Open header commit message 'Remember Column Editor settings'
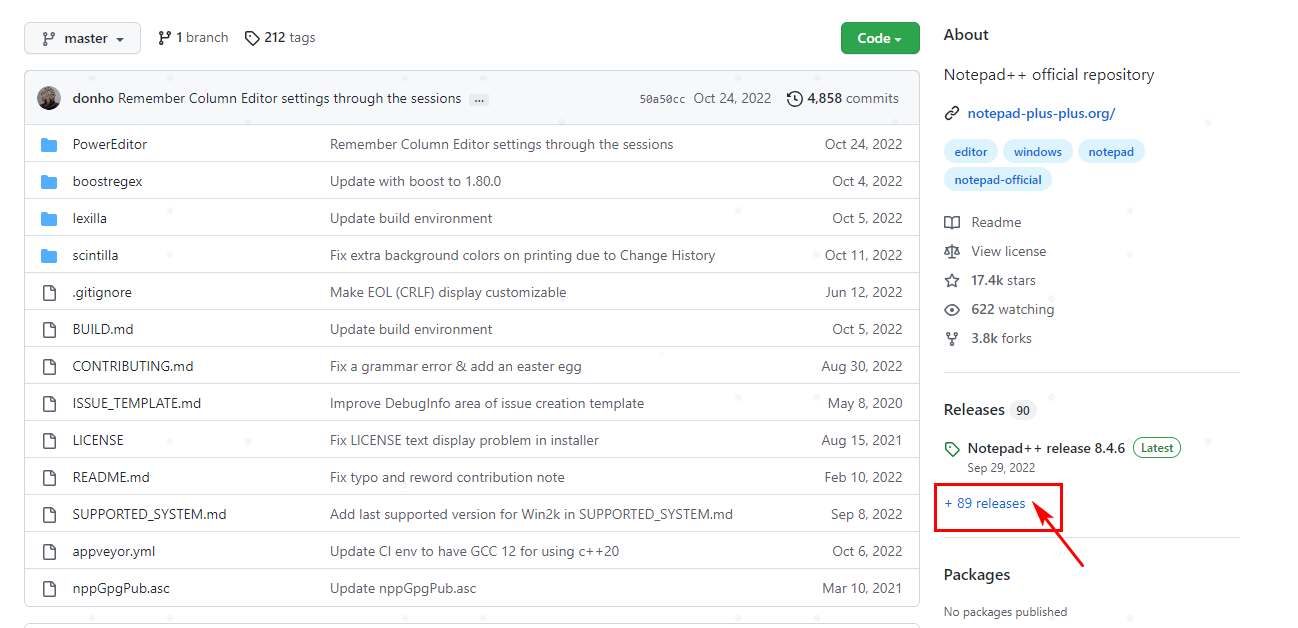Image resolution: width=1298 pixels, height=628 pixels. coord(290,99)
